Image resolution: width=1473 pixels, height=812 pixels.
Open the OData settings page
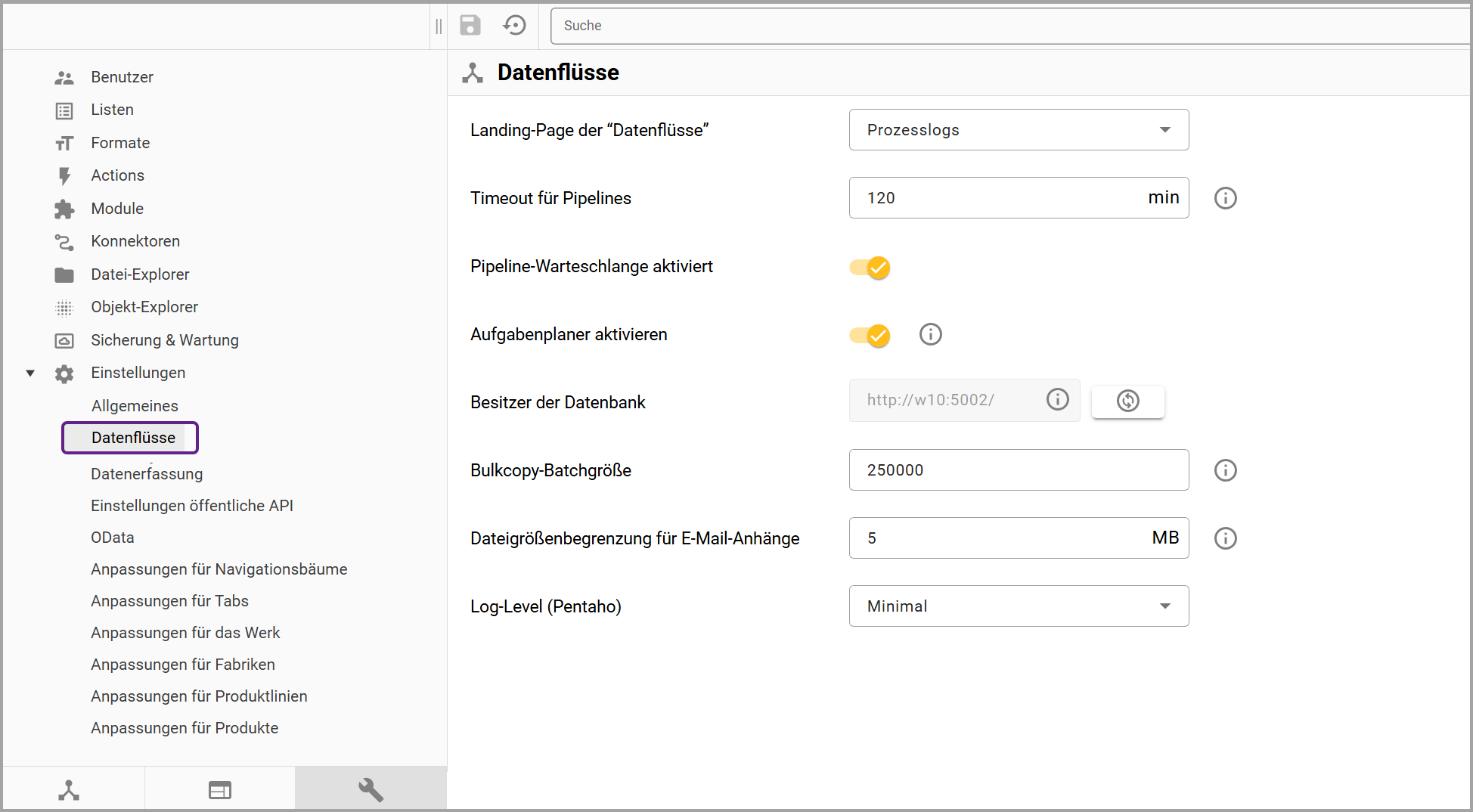(x=113, y=538)
